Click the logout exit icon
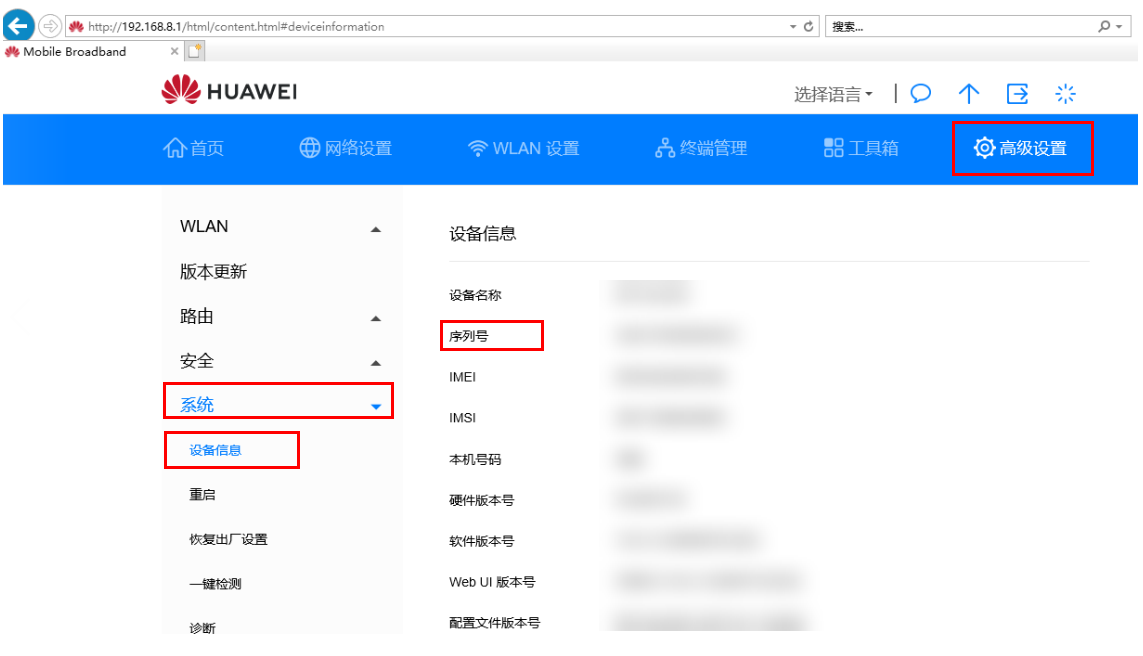Screen dimensions: 1143x656 1017,94
